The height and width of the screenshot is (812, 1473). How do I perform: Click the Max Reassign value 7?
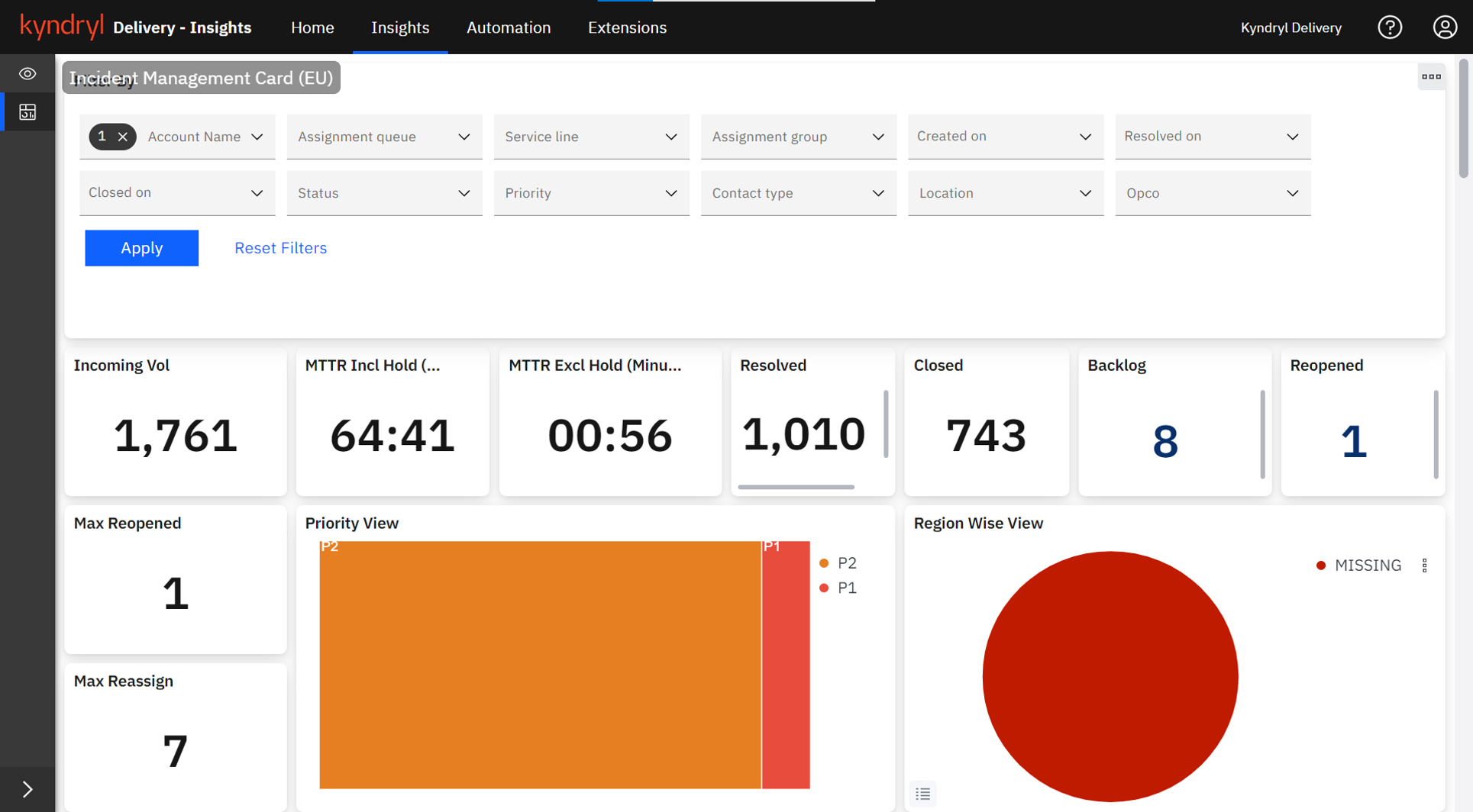pos(176,751)
